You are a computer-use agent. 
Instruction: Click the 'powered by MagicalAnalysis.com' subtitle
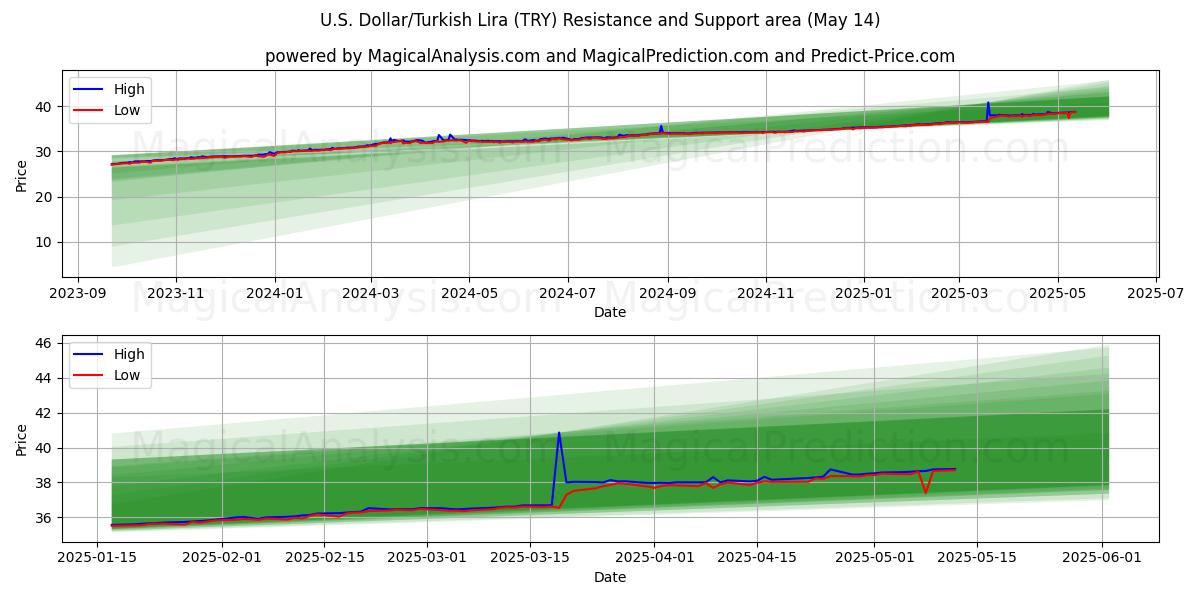pos(610,56)
